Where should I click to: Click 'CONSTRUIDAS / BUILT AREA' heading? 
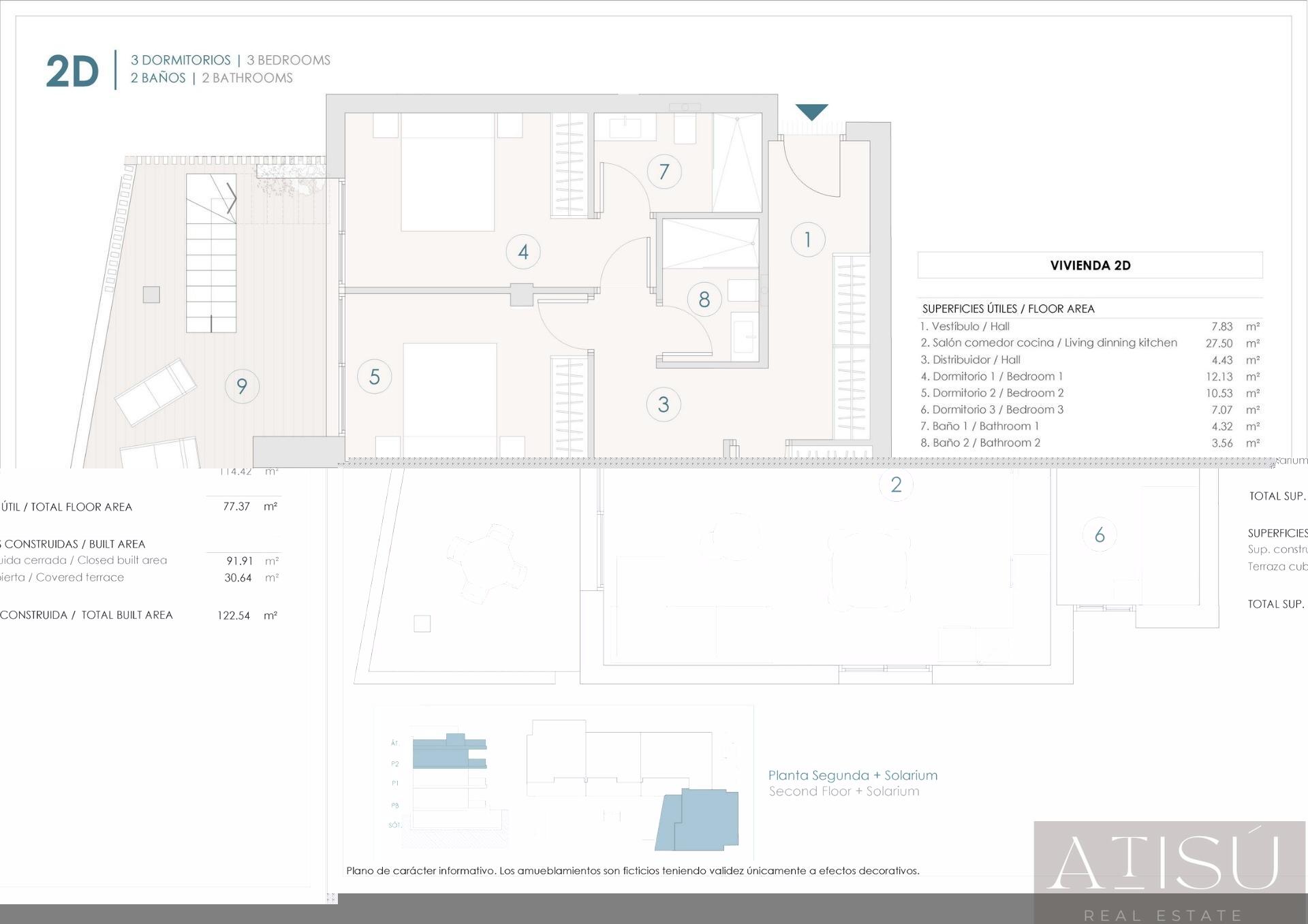point(75,544)
